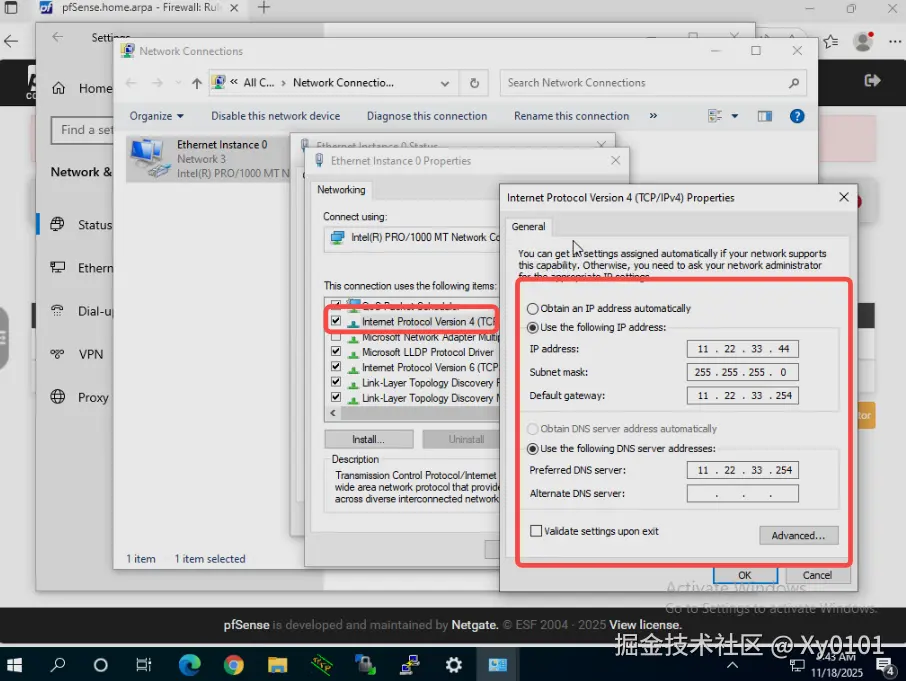Image resolution: width=906 pixels, height=681 pixels.
Task: Select Ethernet Instance 0 adapter icon
Action: tap(148, 158)
